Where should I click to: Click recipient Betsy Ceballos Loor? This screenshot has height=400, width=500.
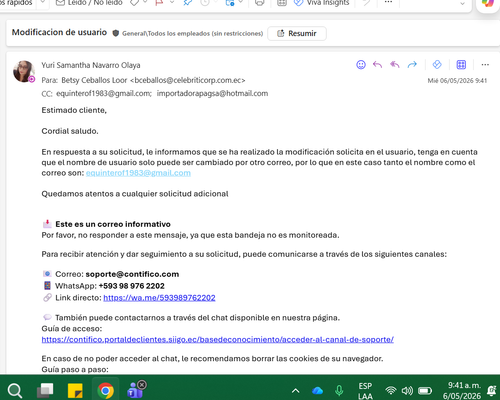(153, 80)
